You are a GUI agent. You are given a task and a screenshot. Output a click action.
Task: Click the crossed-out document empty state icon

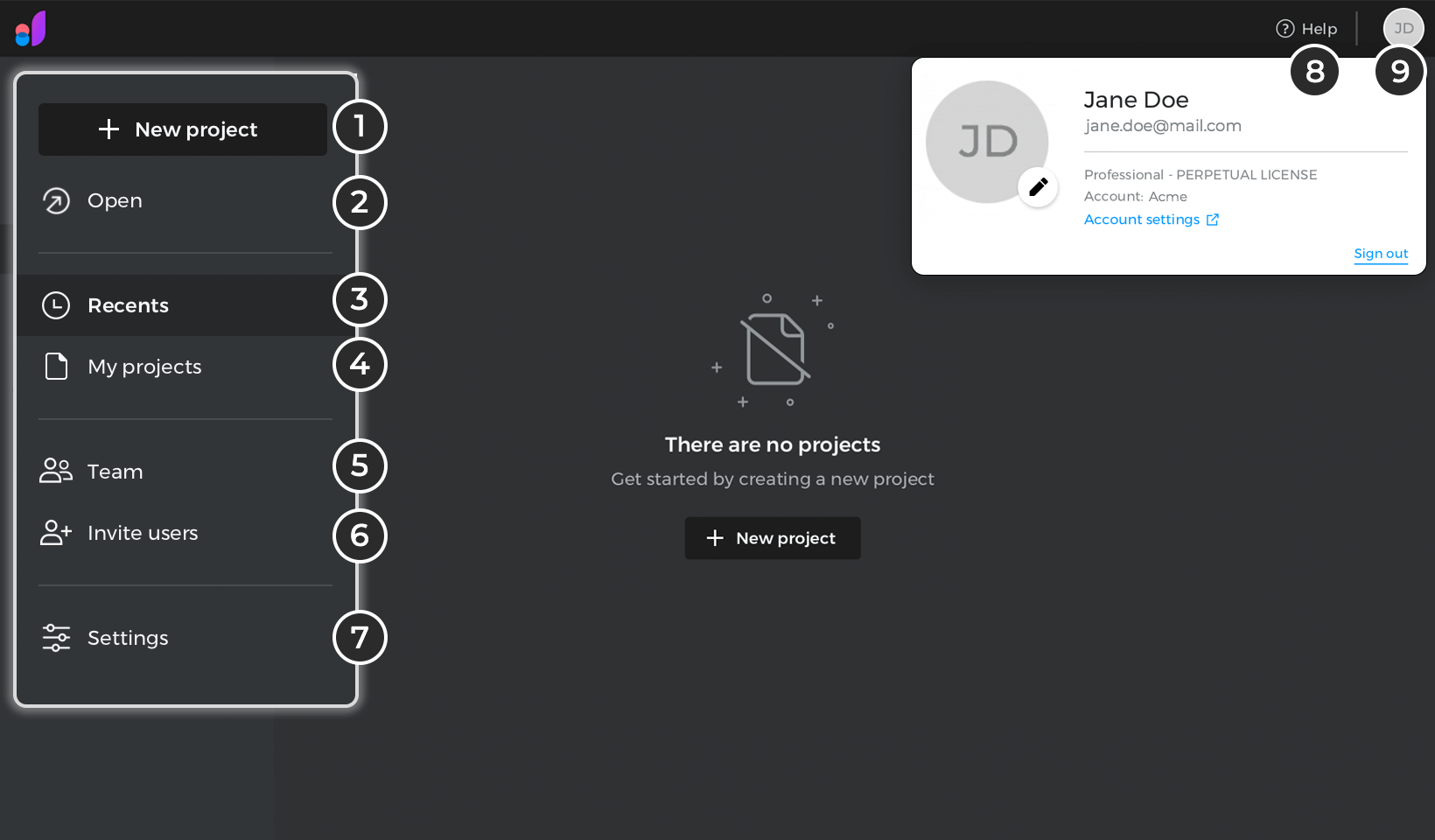coord(773,350)
